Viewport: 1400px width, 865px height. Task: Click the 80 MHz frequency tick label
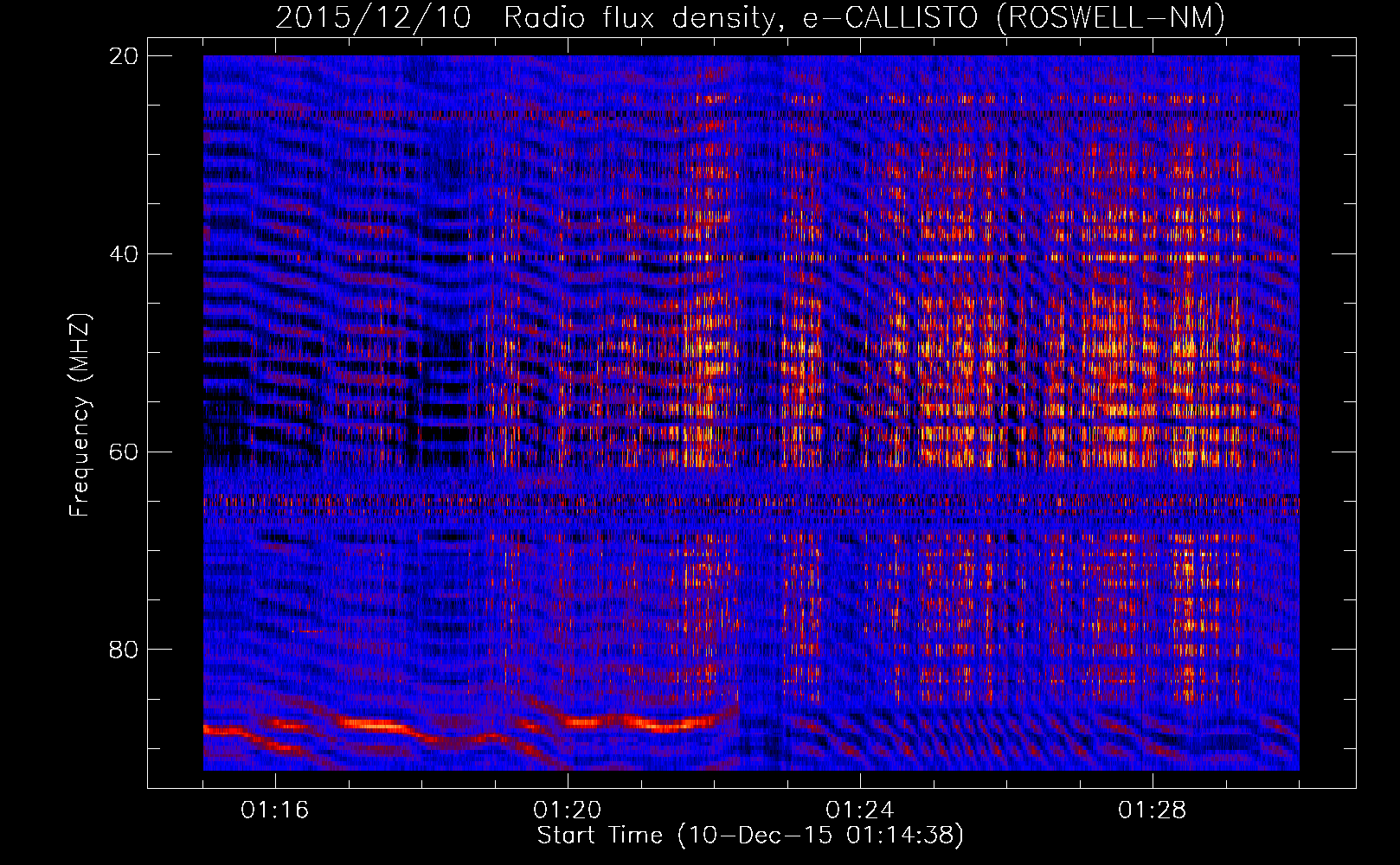click(x=124, y=649)
